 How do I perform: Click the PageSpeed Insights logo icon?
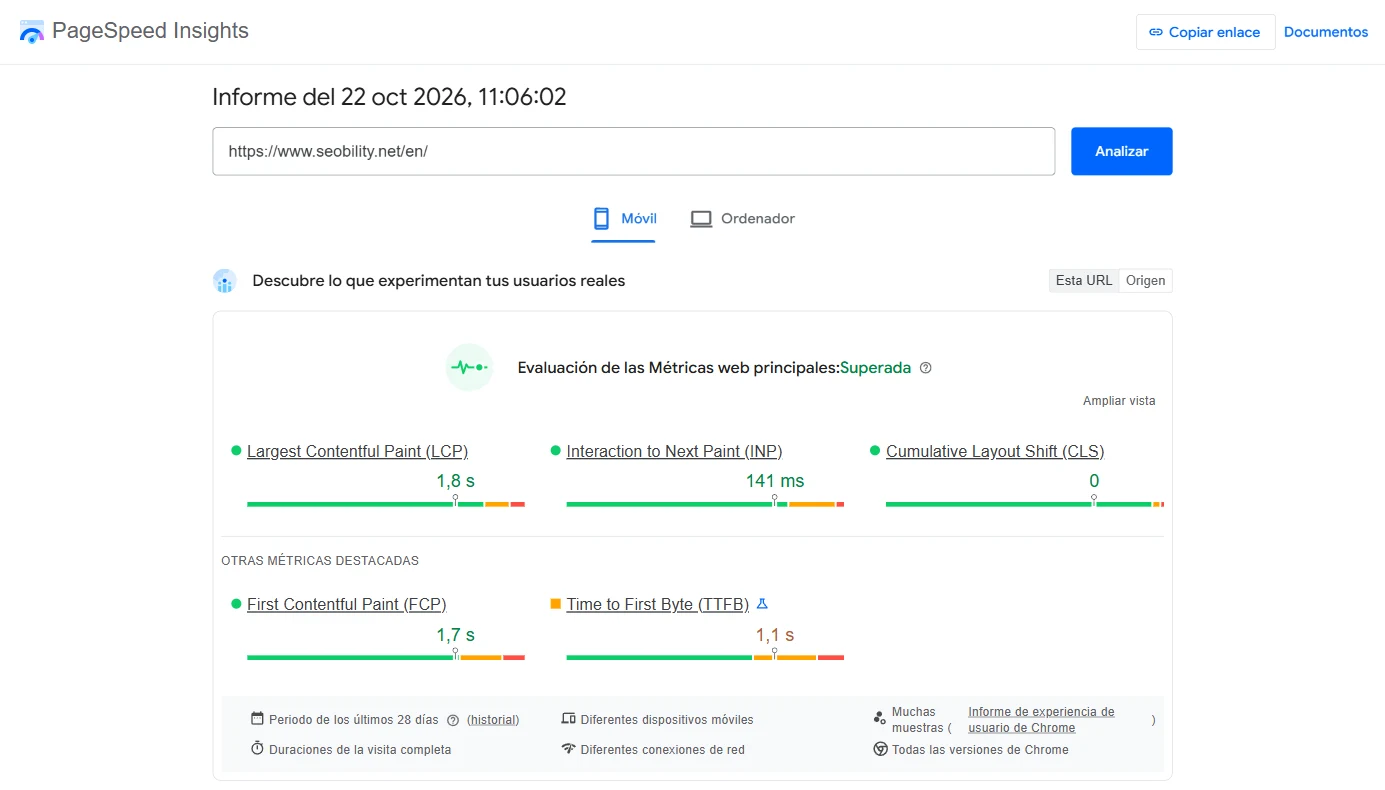32,31
